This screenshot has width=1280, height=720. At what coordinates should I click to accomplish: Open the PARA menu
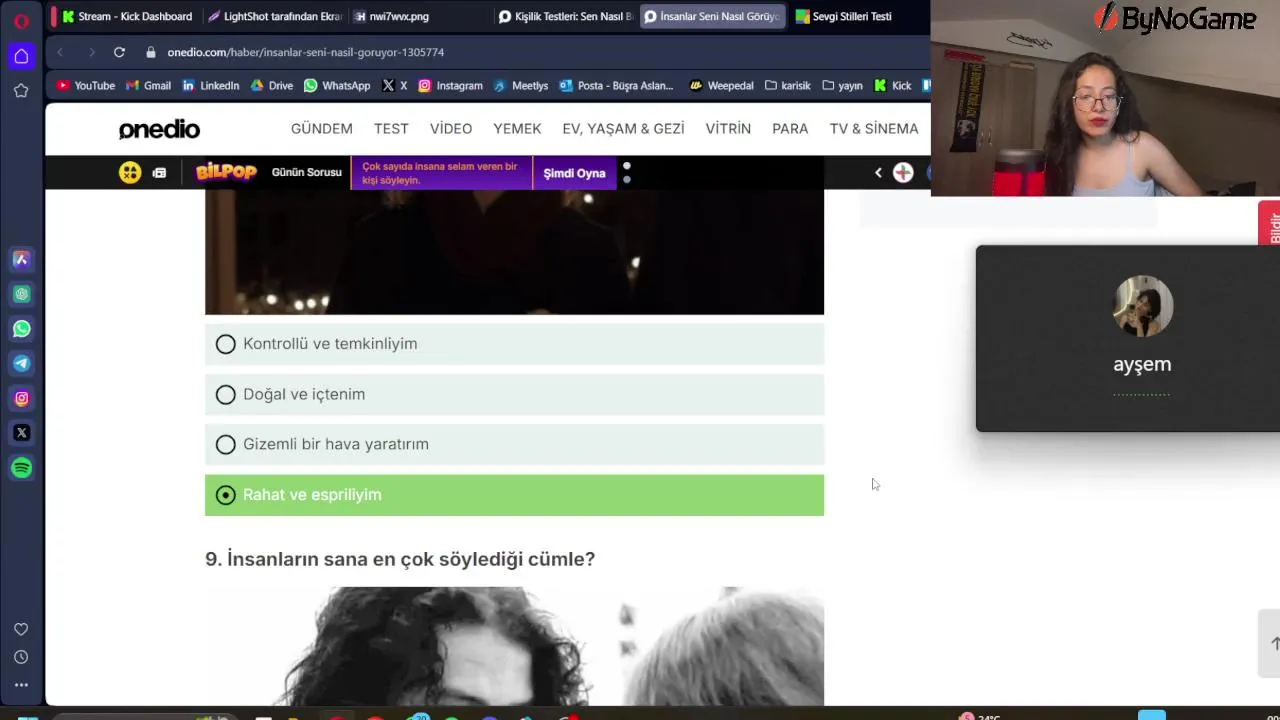pyautogui.click(x=790, y=129)
